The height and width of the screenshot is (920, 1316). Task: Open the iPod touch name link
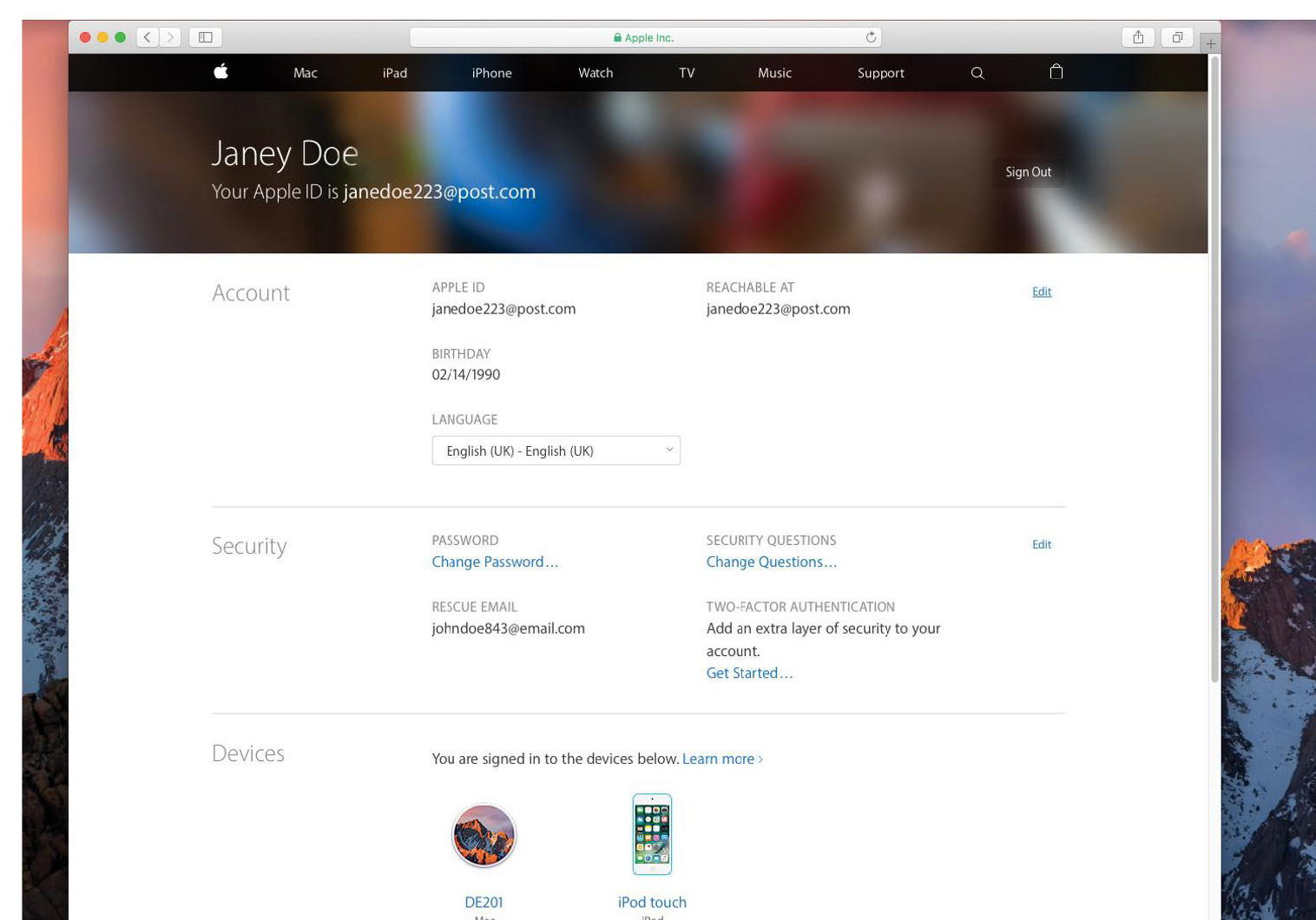coord(652,902)
